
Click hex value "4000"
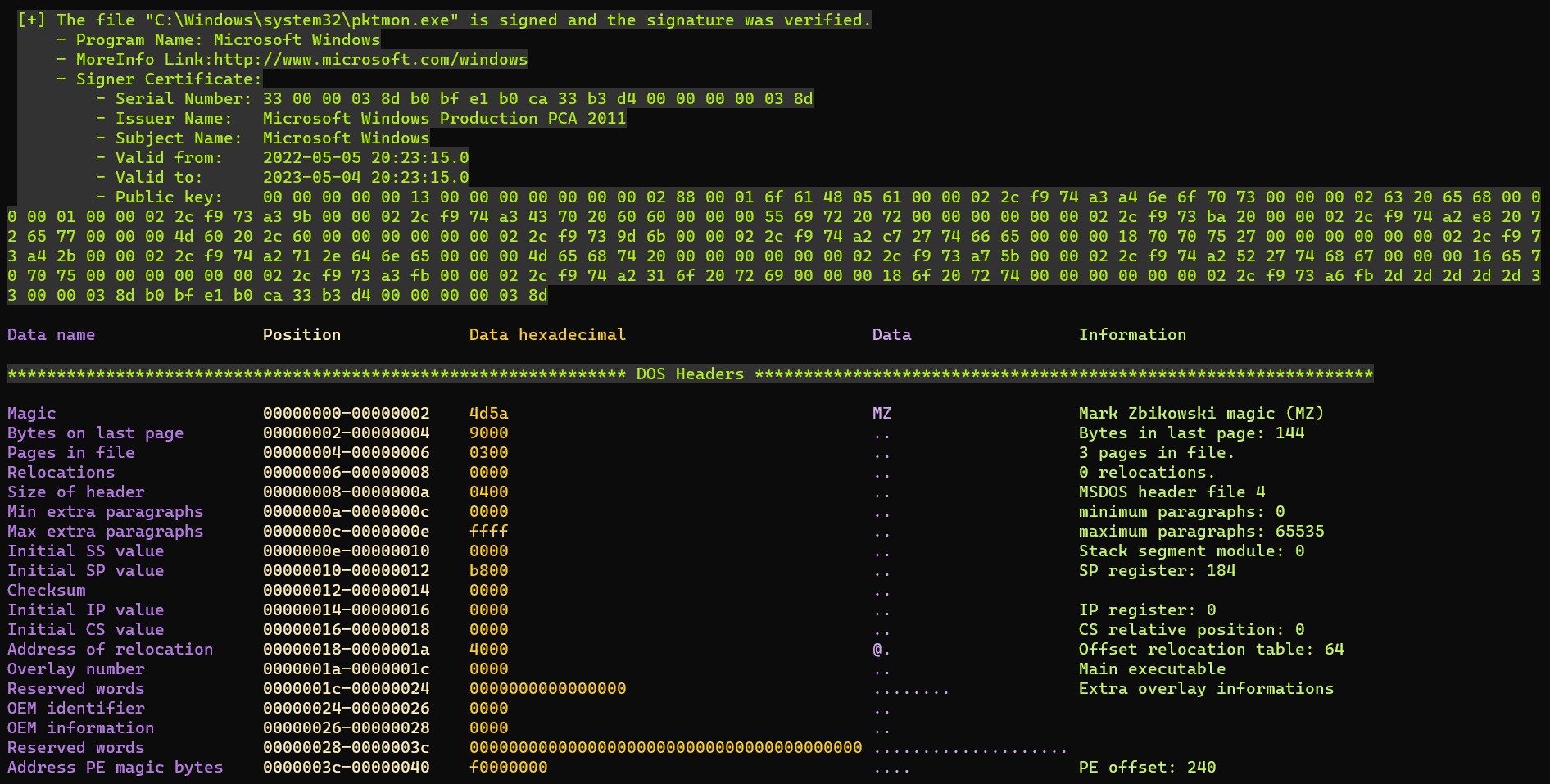click(489, 650)
